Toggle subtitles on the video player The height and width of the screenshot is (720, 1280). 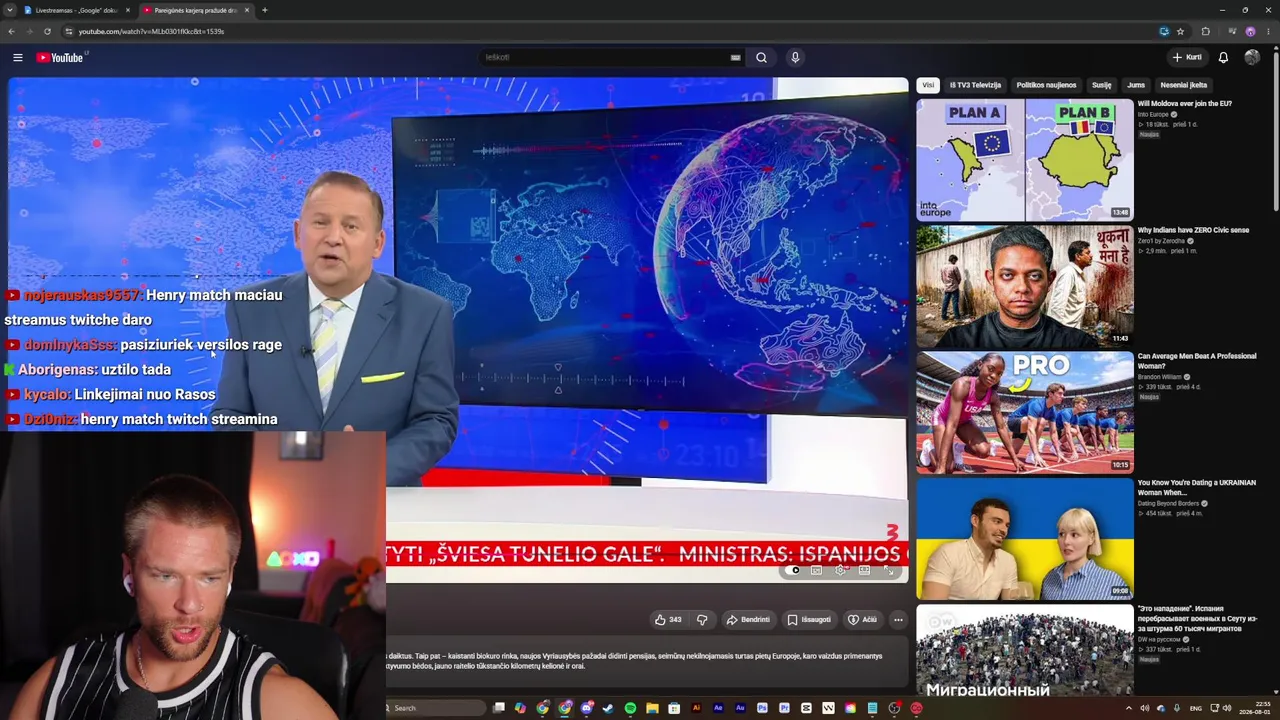point(817,570)
